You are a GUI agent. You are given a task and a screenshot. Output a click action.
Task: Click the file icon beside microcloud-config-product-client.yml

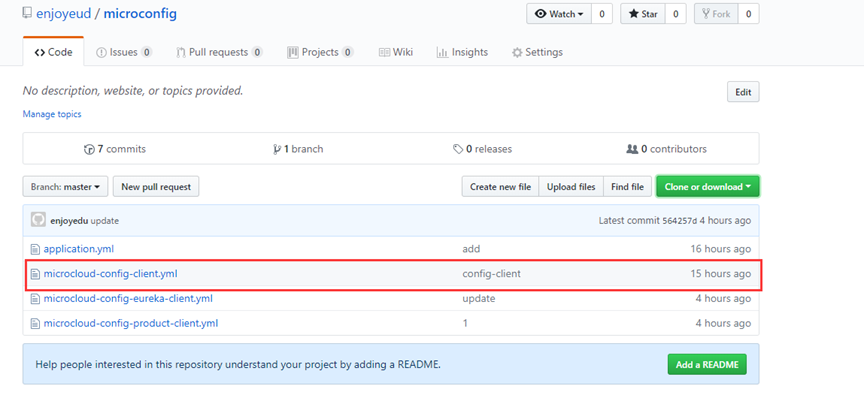(35, 323)
